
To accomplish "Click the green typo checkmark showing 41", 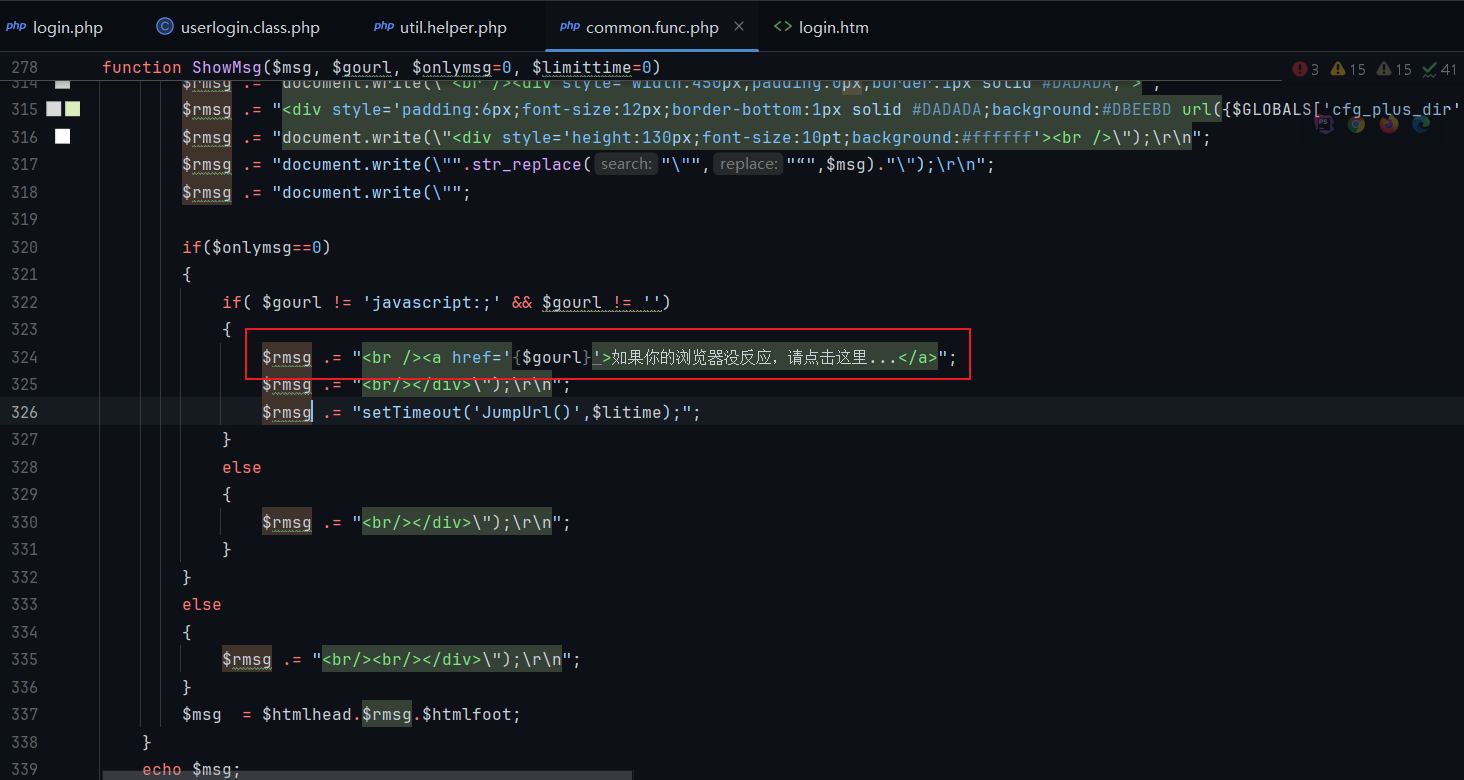I will coord(1439,69).
